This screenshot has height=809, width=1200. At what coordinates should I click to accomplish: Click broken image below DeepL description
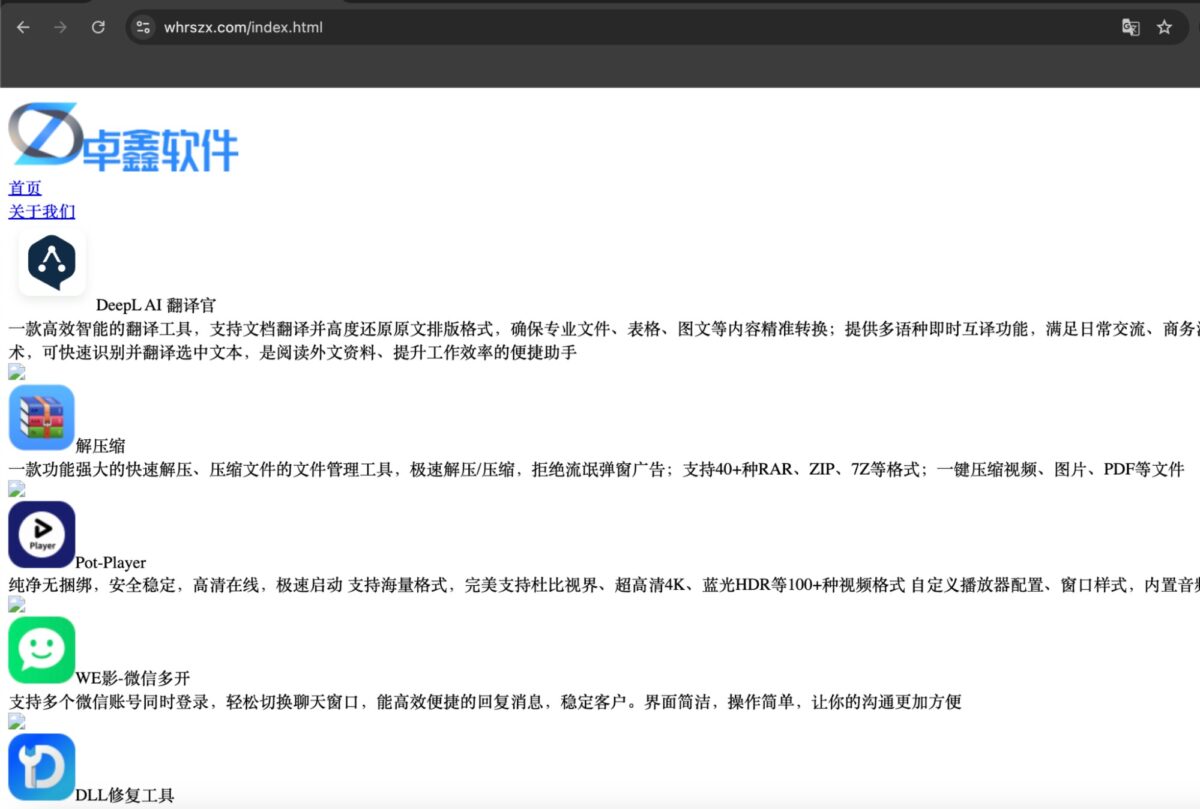point(17,373)
